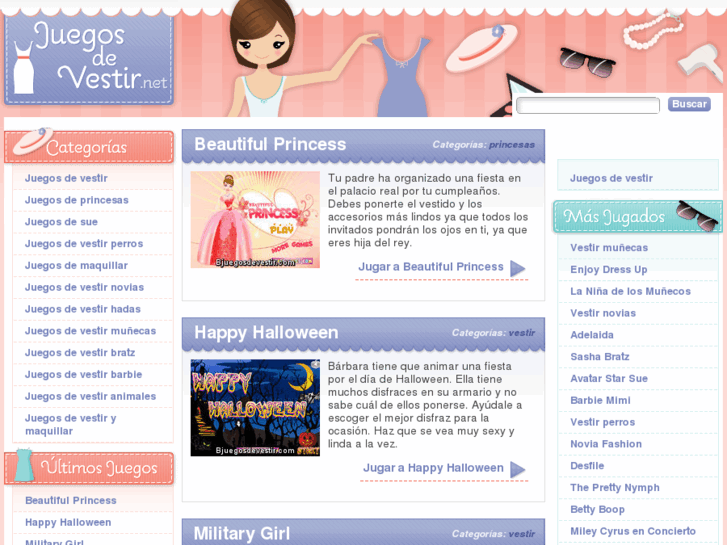This screenshot has height=545, width=727.
Task: Click the Buscar search button
Action: [x=689, y=104]
